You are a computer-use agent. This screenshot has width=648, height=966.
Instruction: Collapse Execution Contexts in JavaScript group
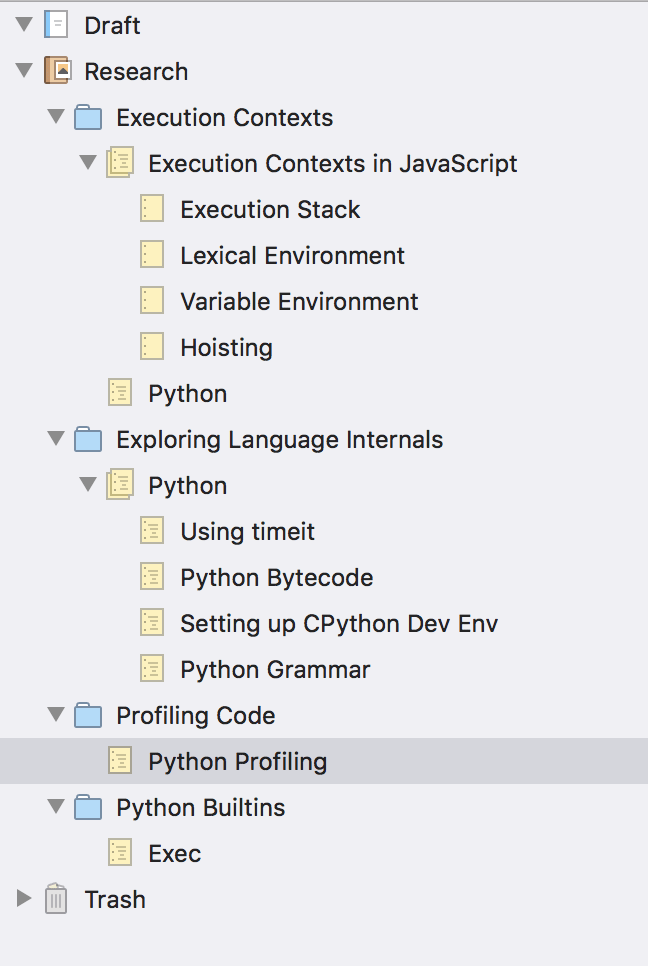tap(88, 162)
